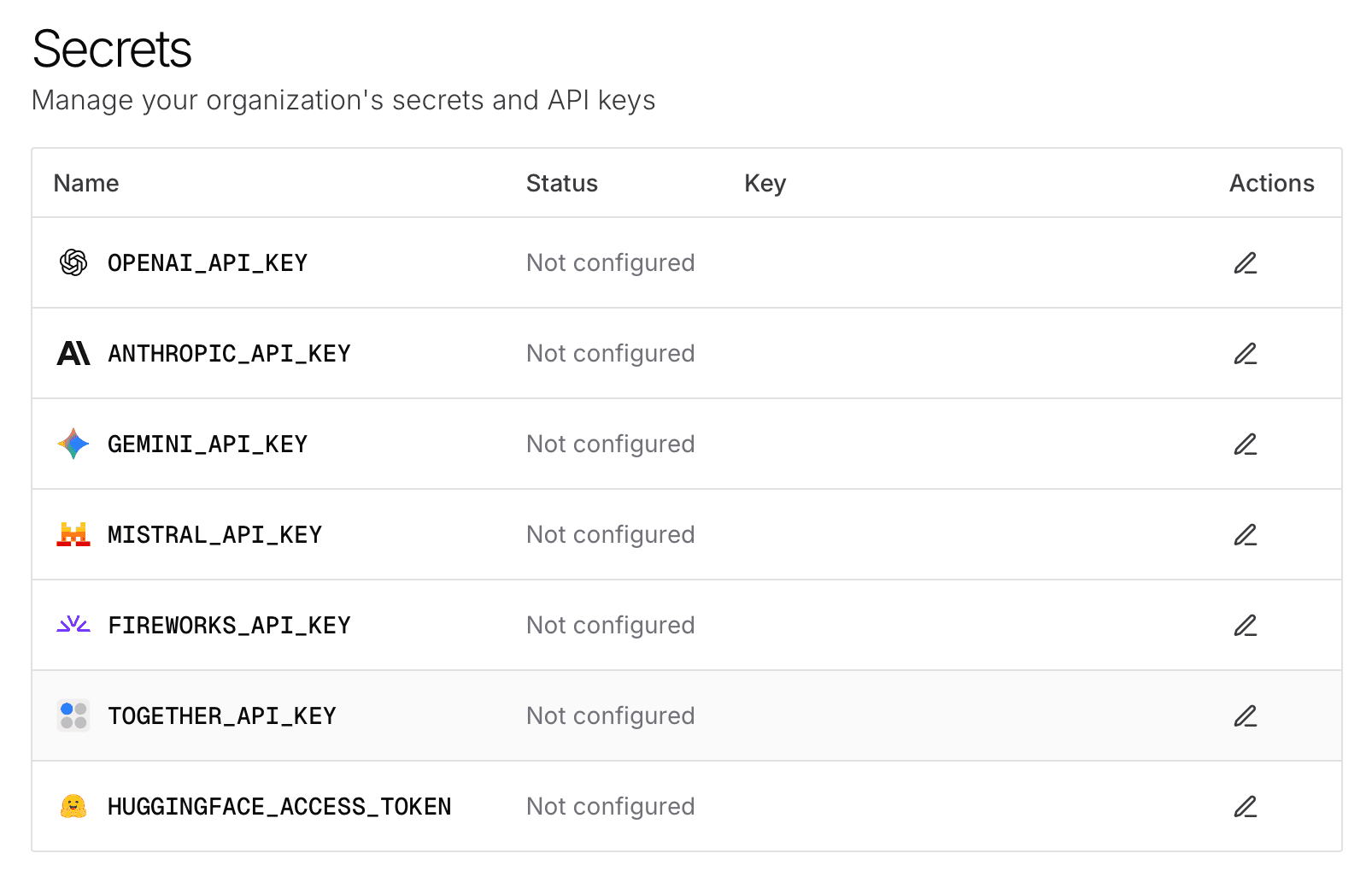Edit the TOGETHER_API_KEY secret
The image size is (1372, 877).
click(1246, 715)
